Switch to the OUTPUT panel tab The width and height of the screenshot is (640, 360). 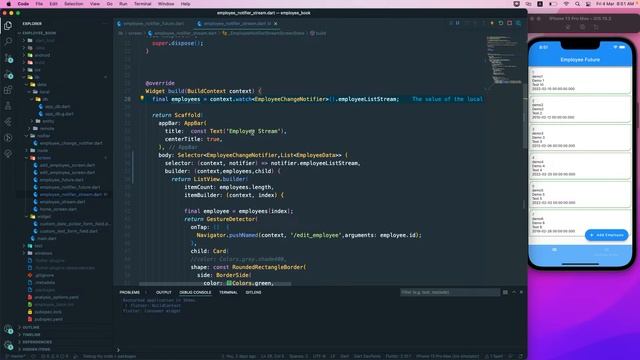163,292
